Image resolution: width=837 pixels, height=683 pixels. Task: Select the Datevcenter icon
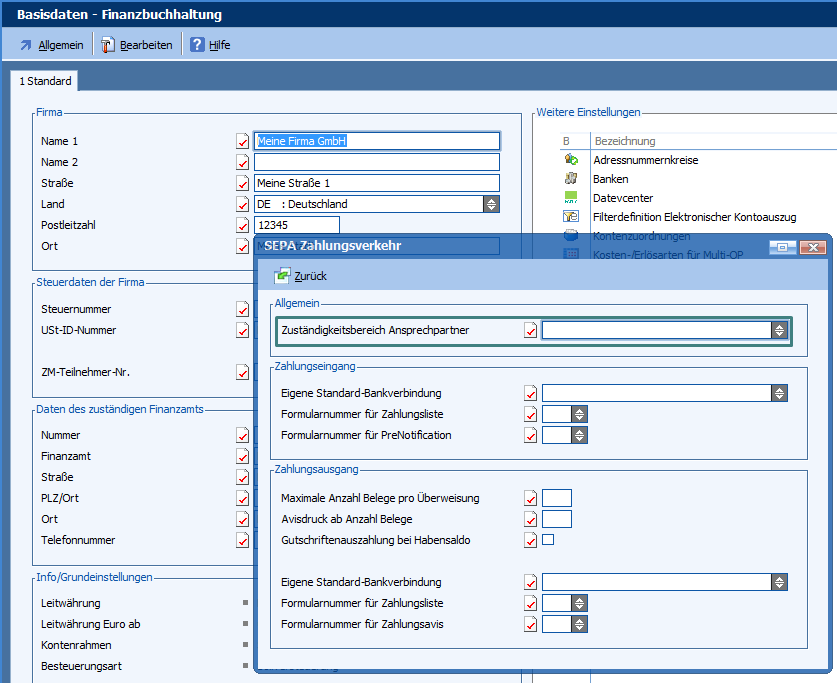coord(571,198)
